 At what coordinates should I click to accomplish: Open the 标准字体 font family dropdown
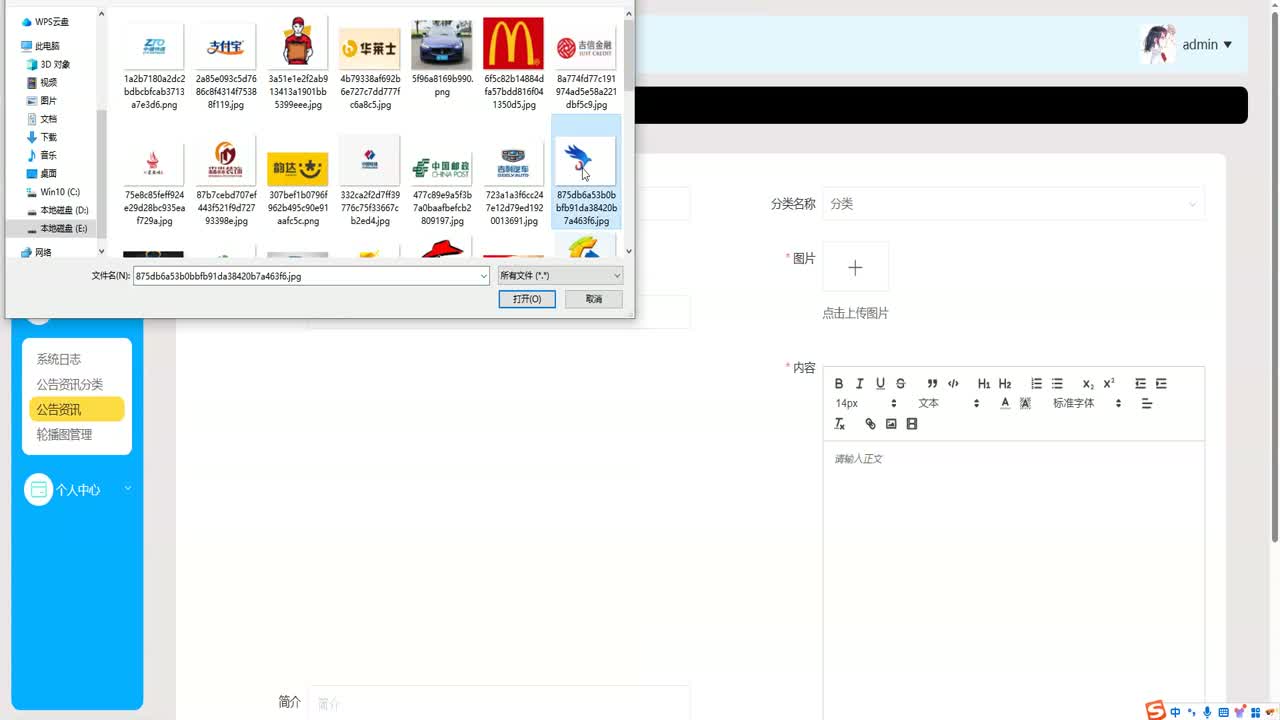[x=1087, y=403]
